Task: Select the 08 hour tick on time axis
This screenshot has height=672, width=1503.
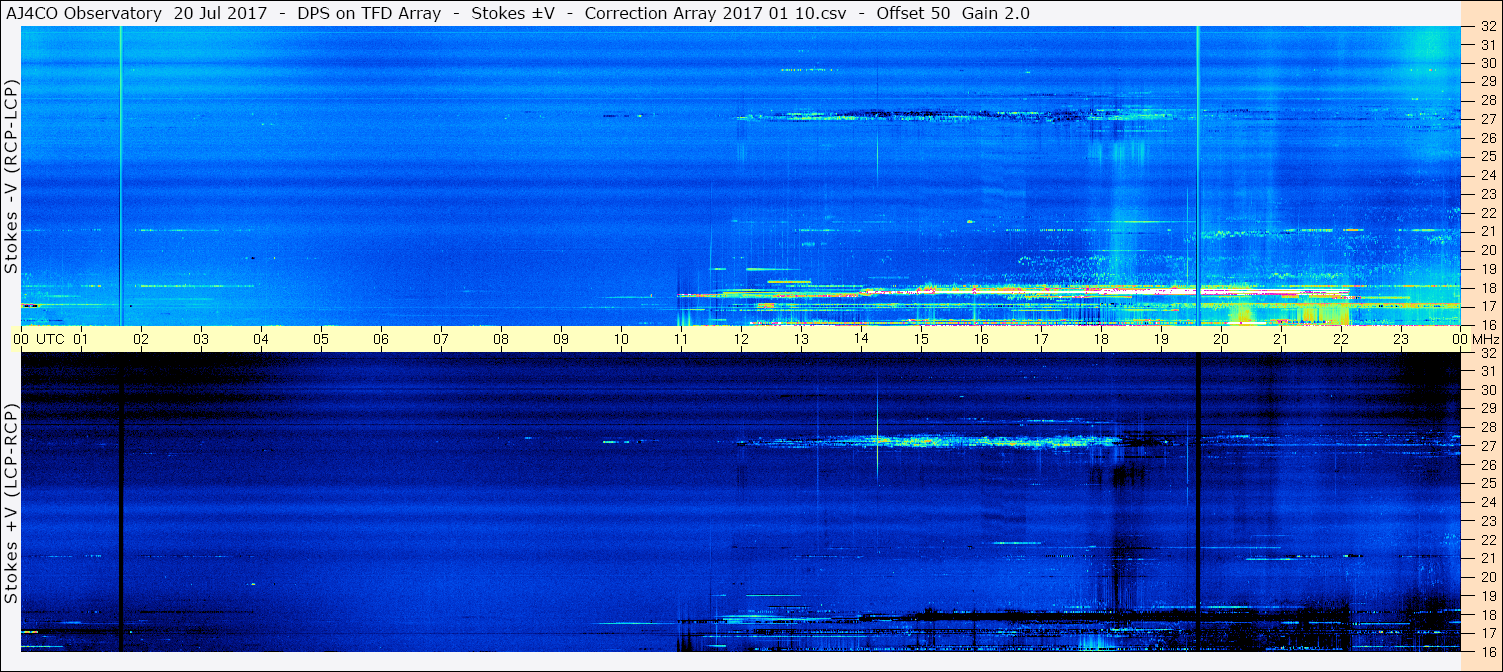Action: [x=501, y=339]
